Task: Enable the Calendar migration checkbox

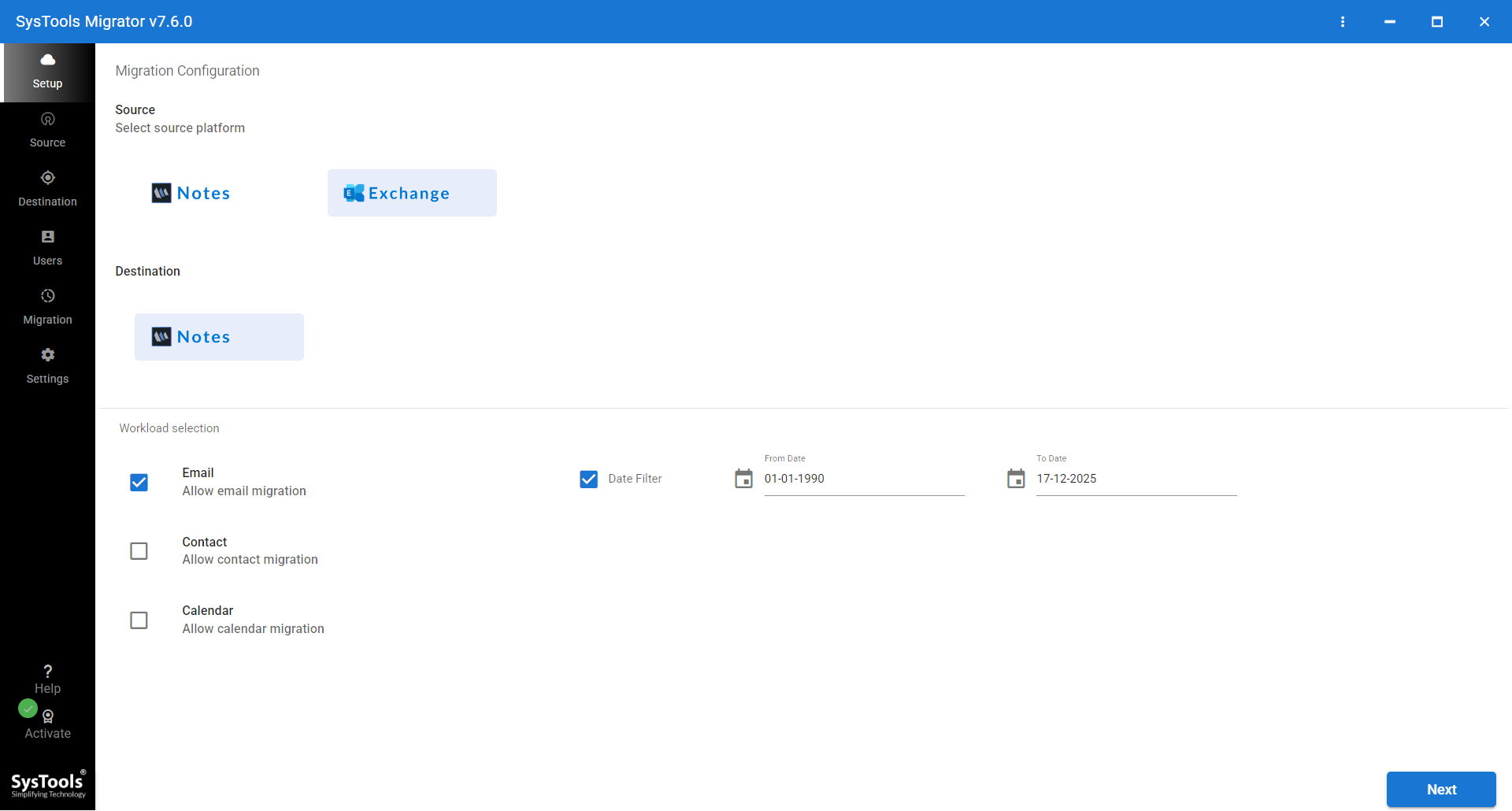Action: 139,620
